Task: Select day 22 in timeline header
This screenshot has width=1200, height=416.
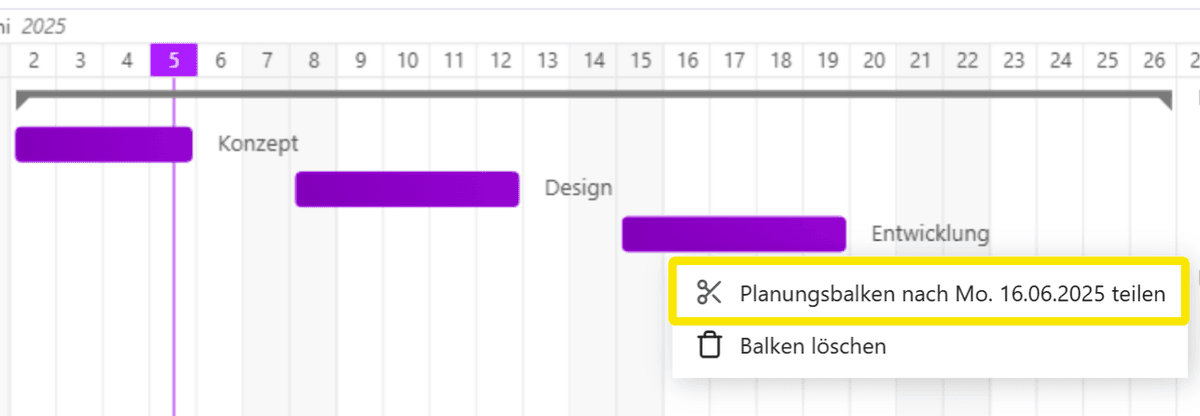Action: [x=967, y=60]
